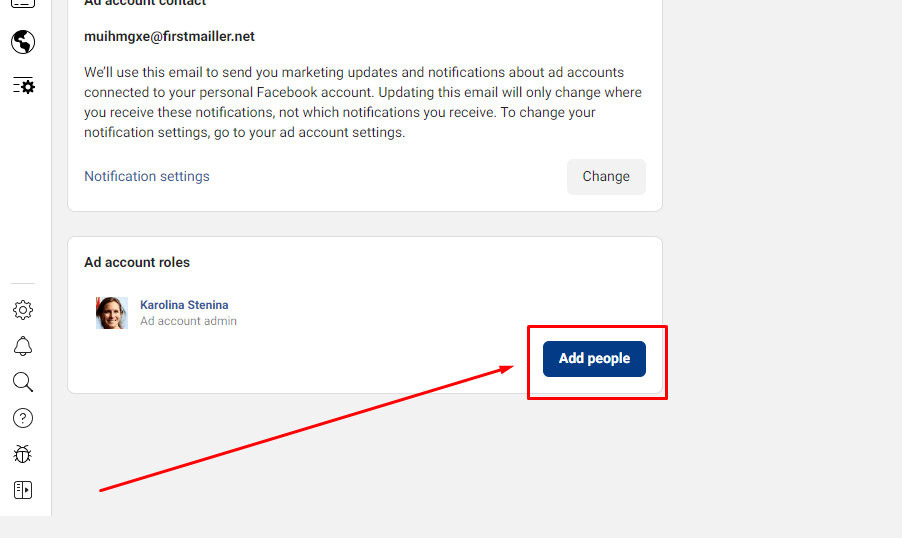902x538 pixels.
Task: Click the partially visible card icon at top of sidebar
Action: (x=23, y=4)
